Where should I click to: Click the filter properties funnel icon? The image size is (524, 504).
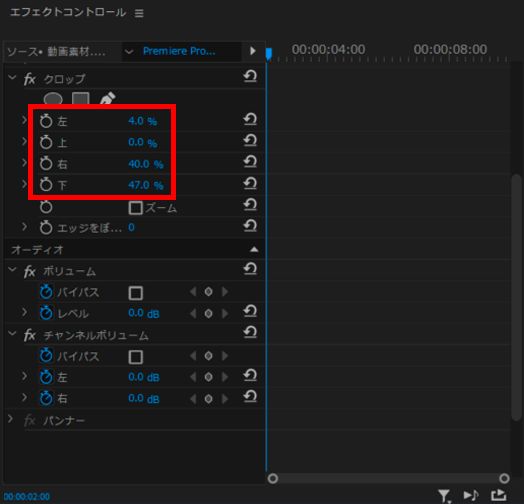pos(444,496)
